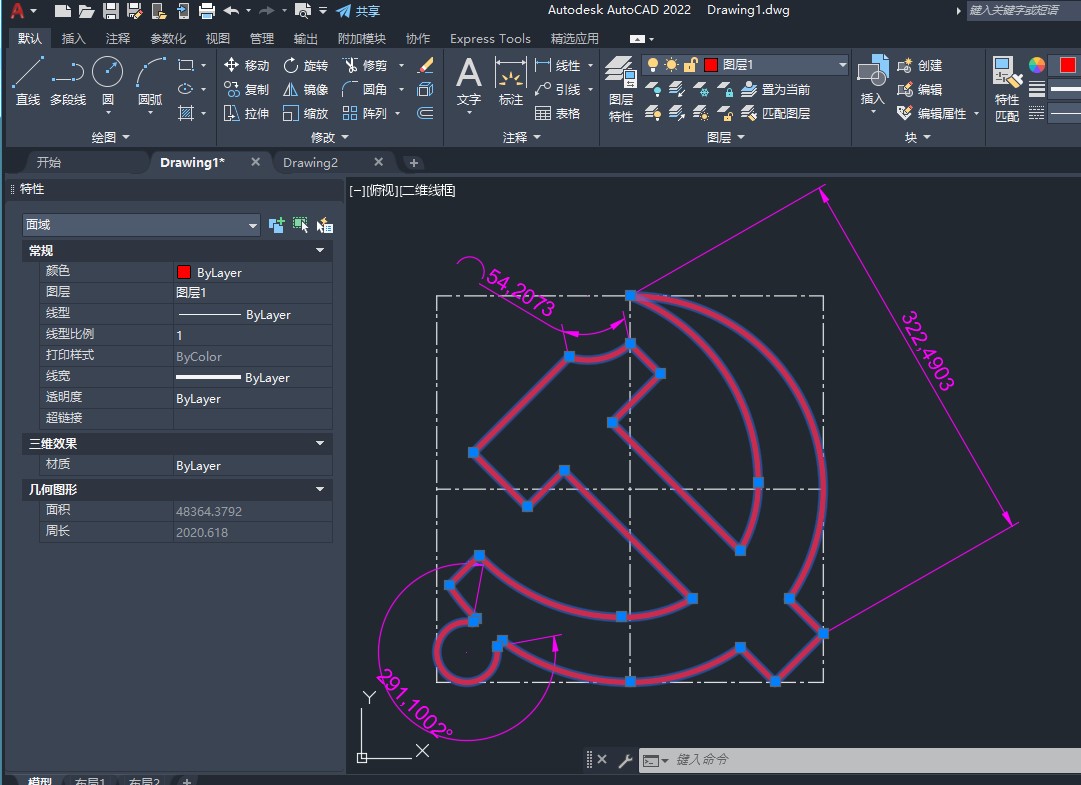Viewport: 1081px width, 785px height.
Task: Click the Save icon in quick access toolbar
Action: [110, 10]
